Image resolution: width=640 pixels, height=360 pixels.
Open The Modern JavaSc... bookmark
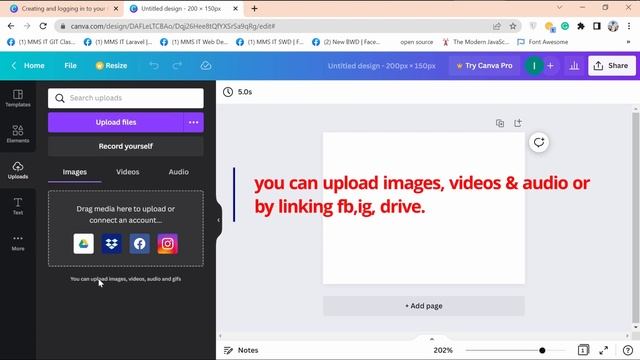pos(476,42)
